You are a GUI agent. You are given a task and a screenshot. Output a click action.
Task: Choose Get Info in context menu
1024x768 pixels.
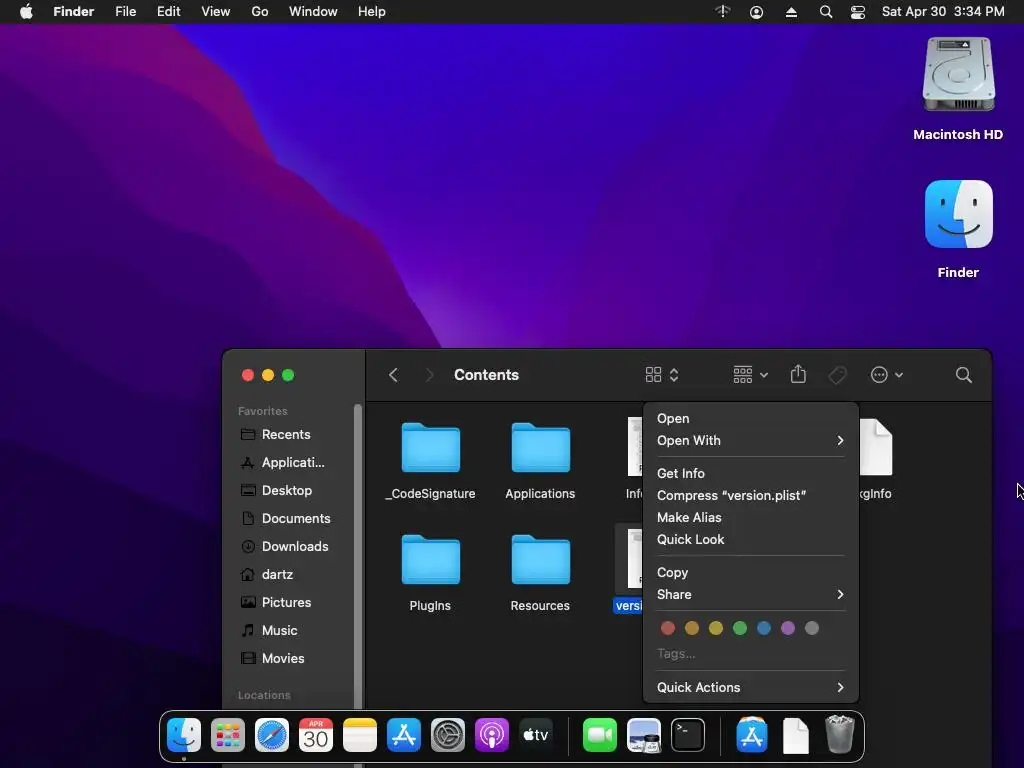click(x=750, y=473)
